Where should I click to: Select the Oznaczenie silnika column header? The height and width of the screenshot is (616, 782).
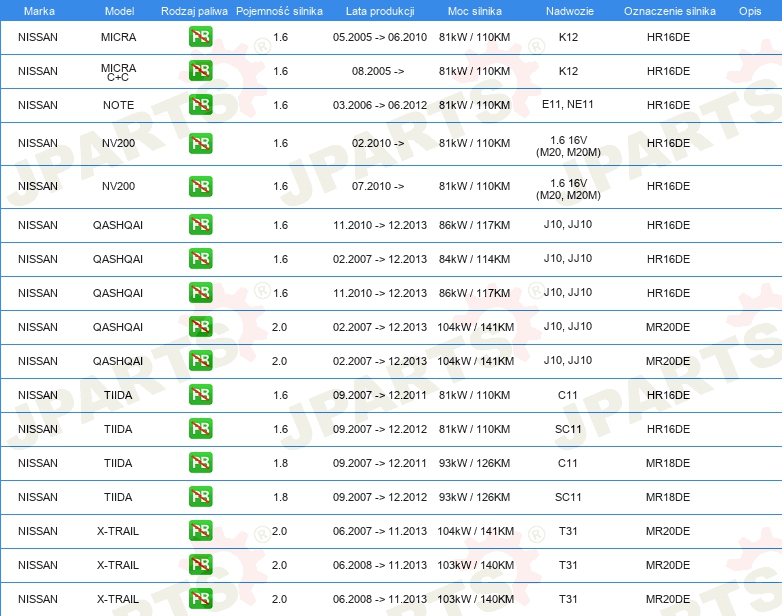pyautogui.click(x=669, y=11)
